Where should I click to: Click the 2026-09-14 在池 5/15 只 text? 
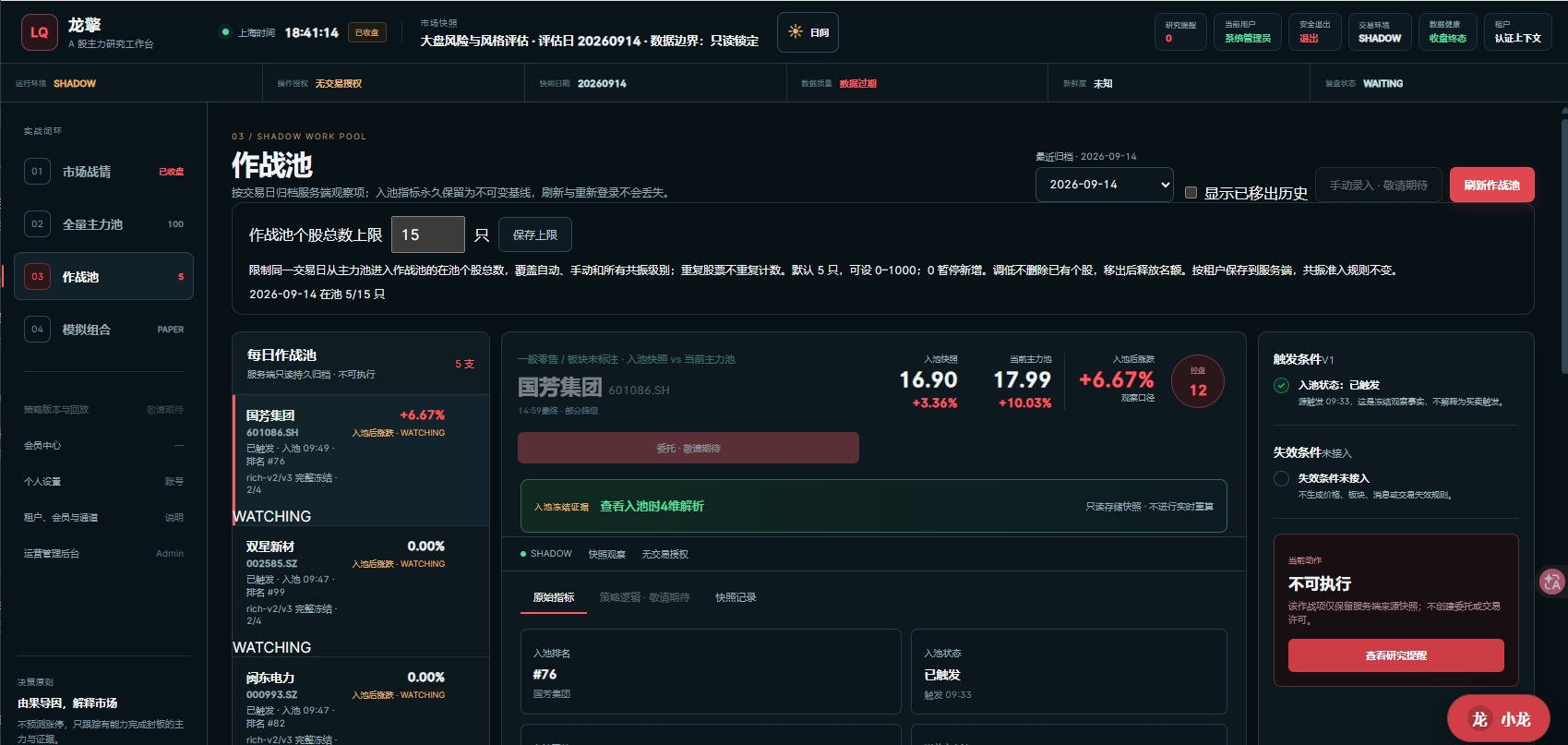tap(317, 294)
